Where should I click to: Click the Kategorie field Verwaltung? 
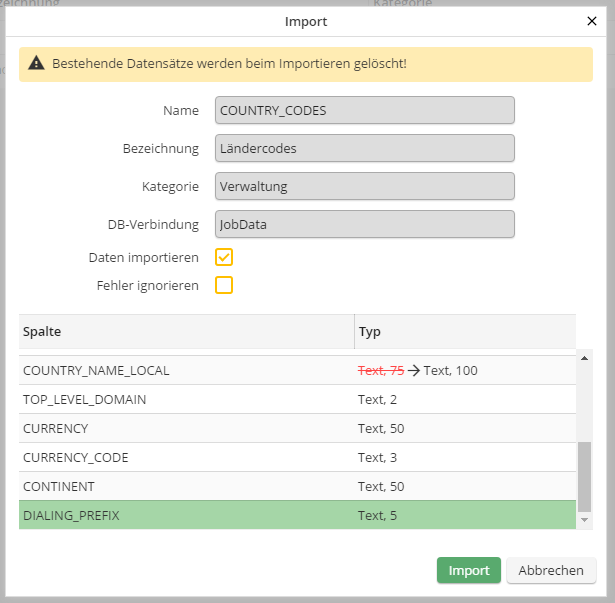tap(364, 186)
